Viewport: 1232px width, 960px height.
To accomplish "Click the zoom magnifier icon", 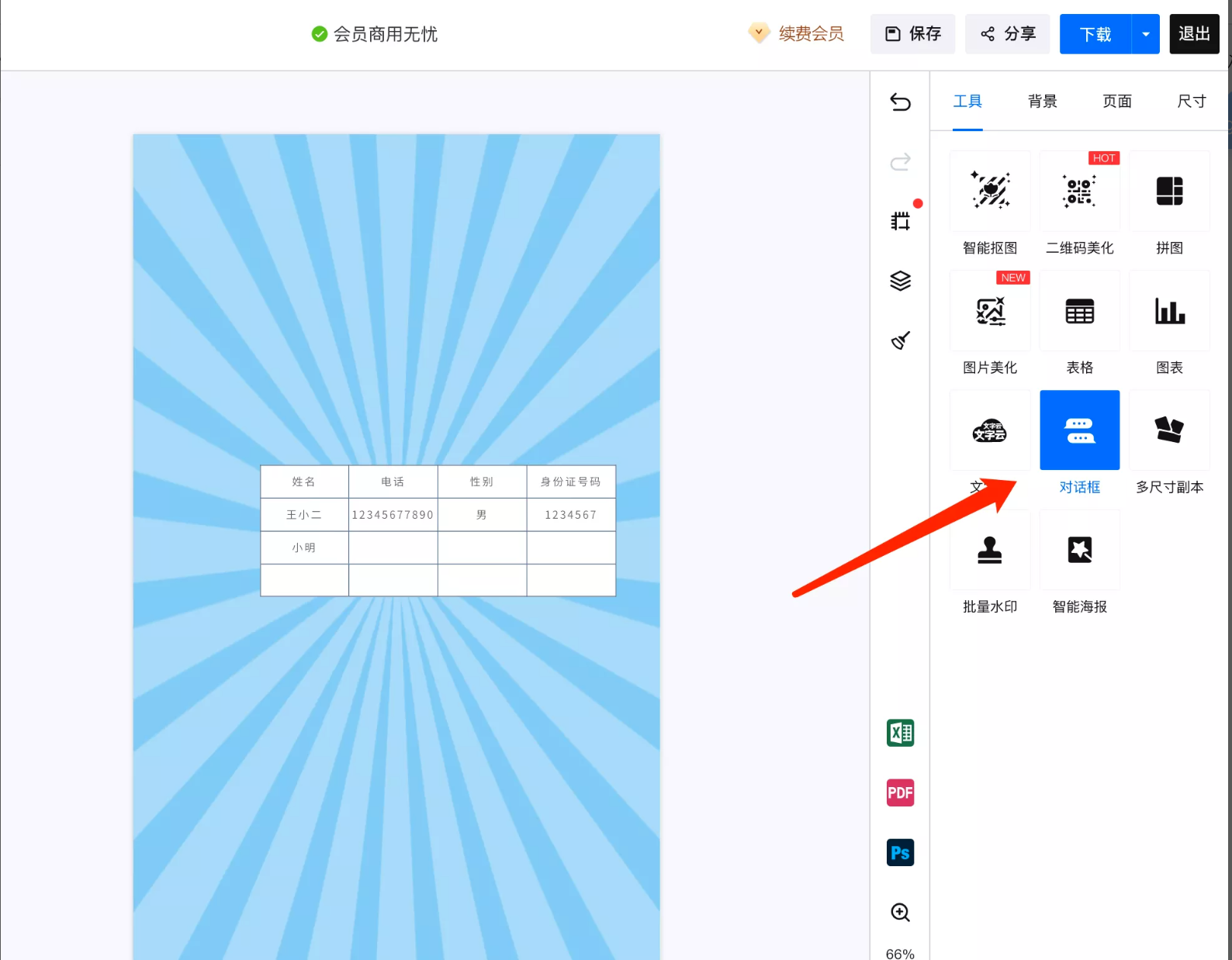I will tap(900, 913).
